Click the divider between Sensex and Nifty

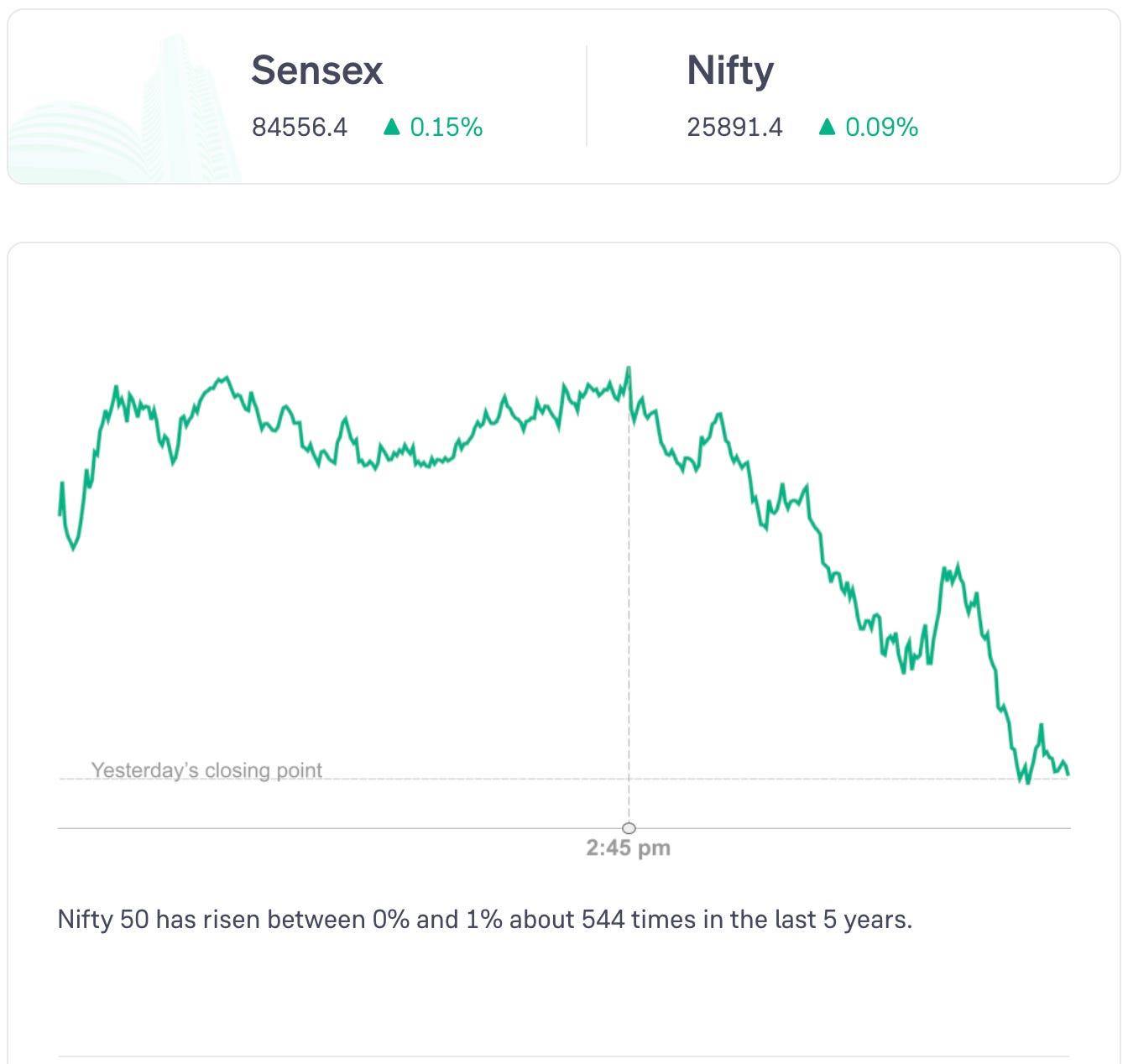coord(587,96)
